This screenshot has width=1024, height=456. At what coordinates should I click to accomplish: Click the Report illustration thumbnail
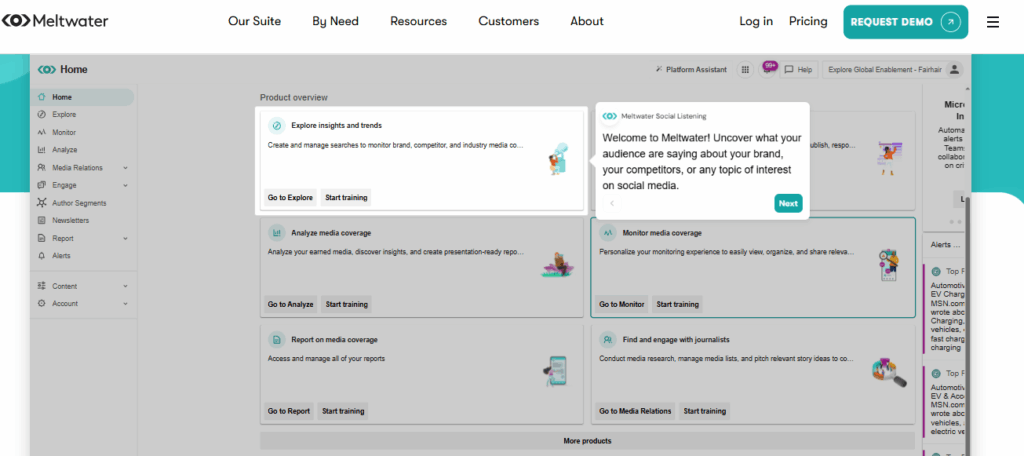tap(557, 370)
